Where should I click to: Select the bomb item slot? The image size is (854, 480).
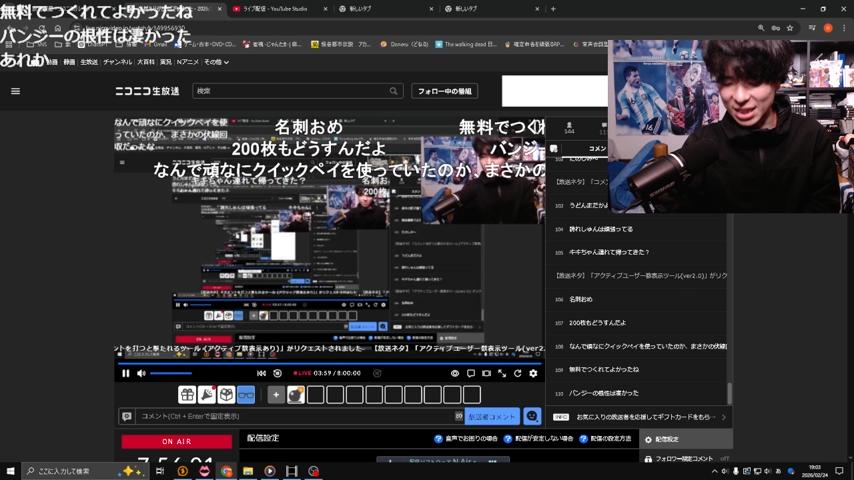296,394
